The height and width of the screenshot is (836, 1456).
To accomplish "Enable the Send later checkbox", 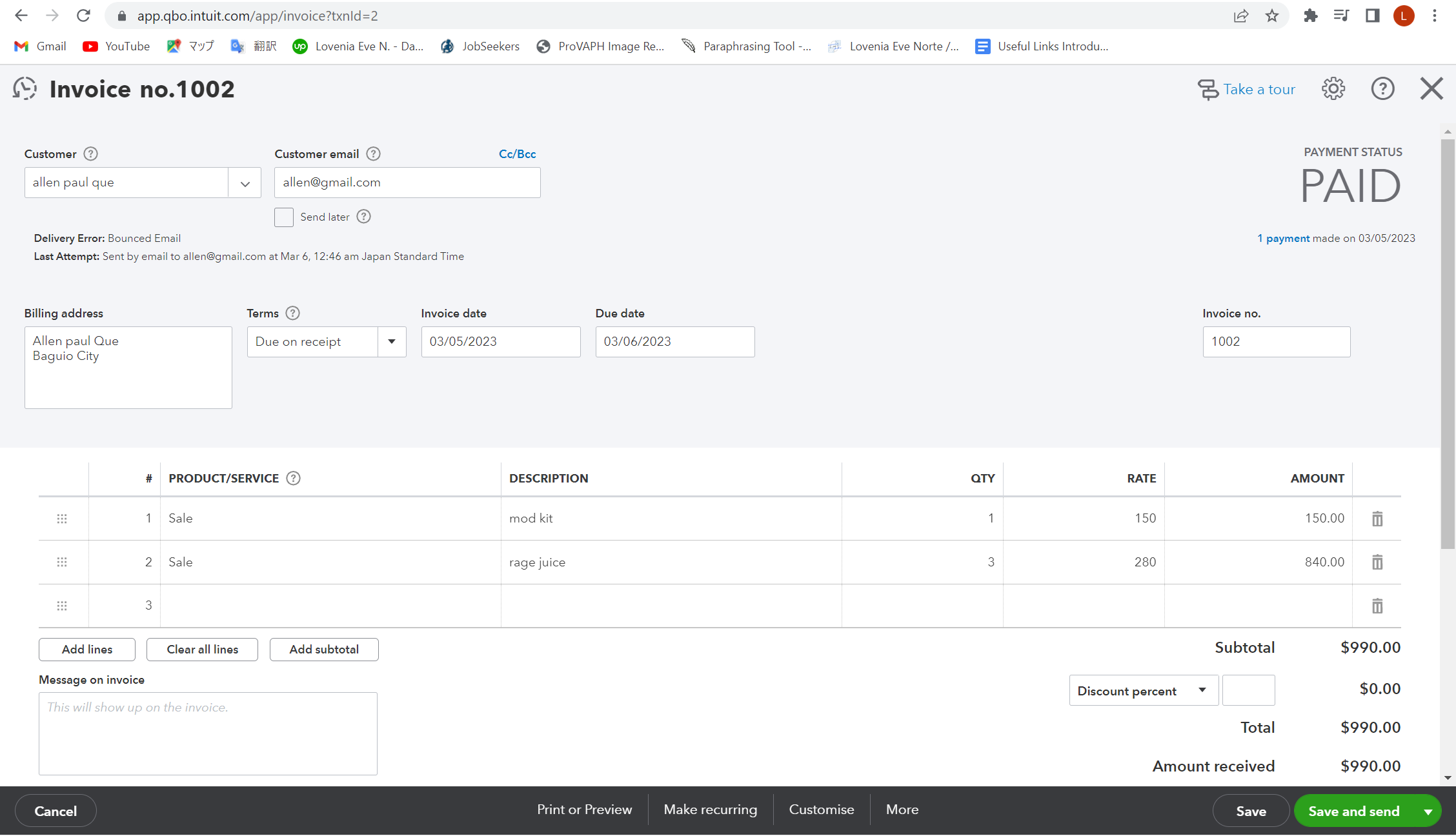I will 284,217.
